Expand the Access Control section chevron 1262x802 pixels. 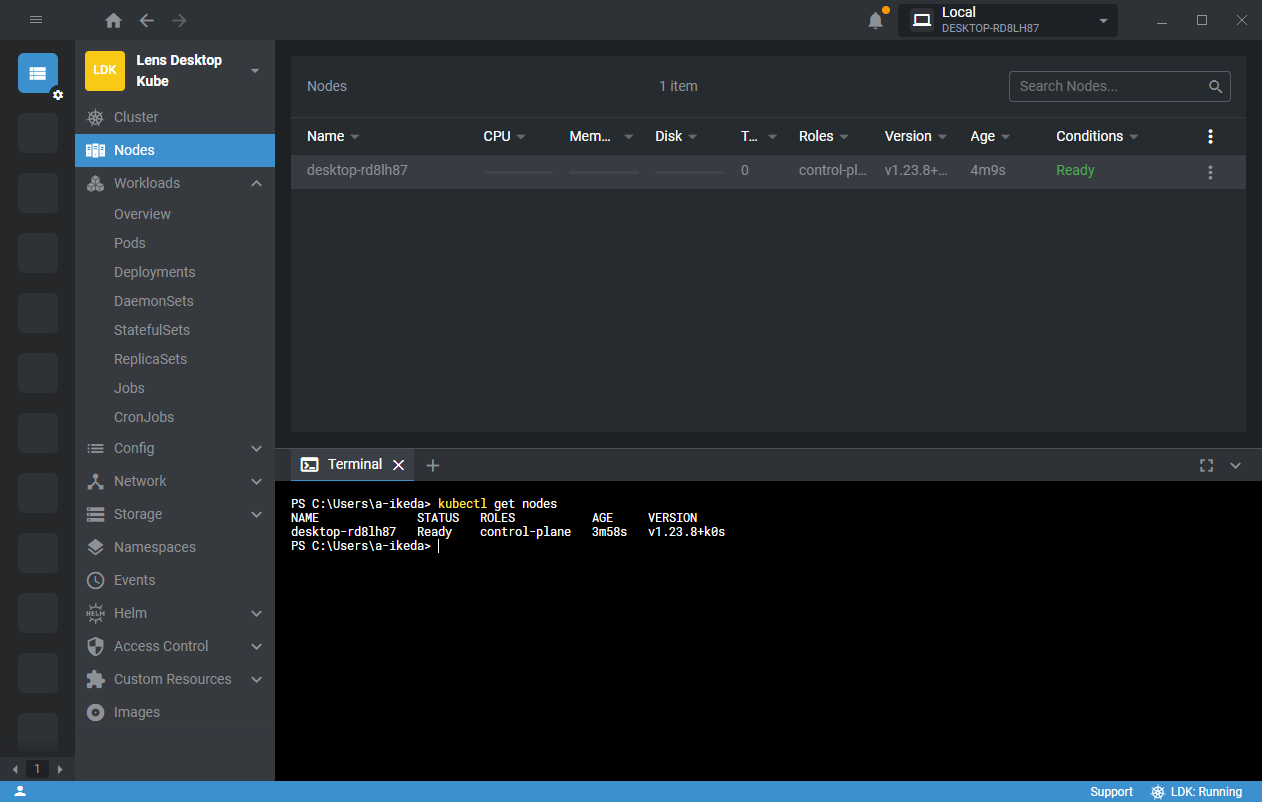(256, 646)
